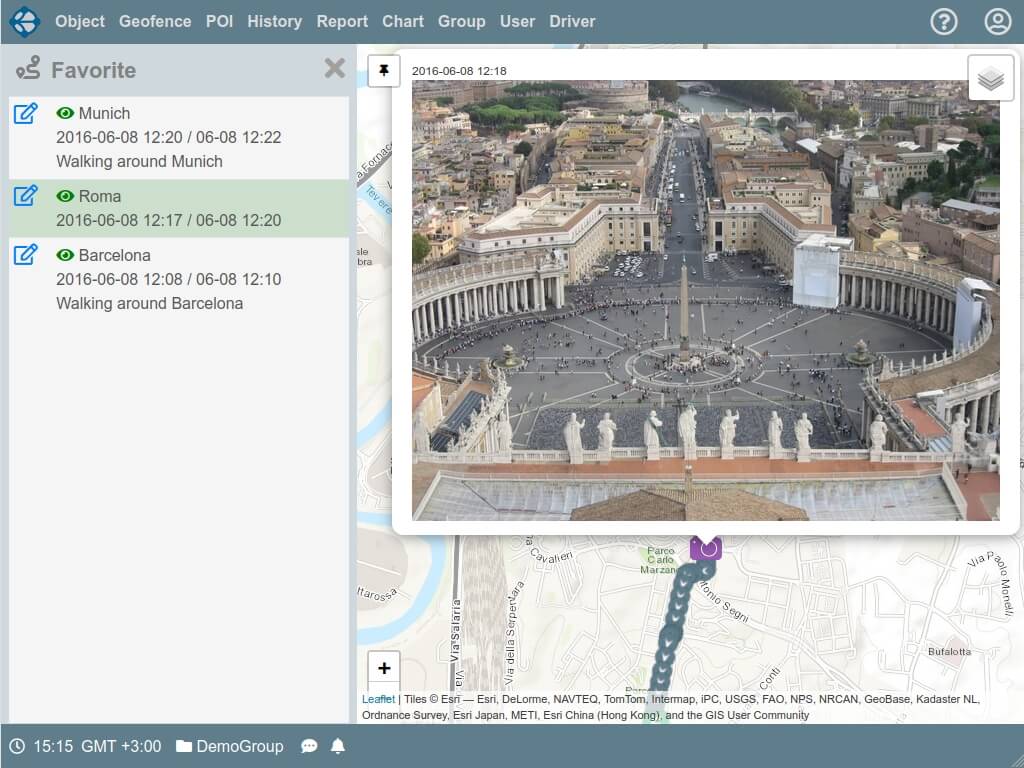The image size is (1024, 768).
Task: Open the map layers selector
Action: [x=990, y=78]
